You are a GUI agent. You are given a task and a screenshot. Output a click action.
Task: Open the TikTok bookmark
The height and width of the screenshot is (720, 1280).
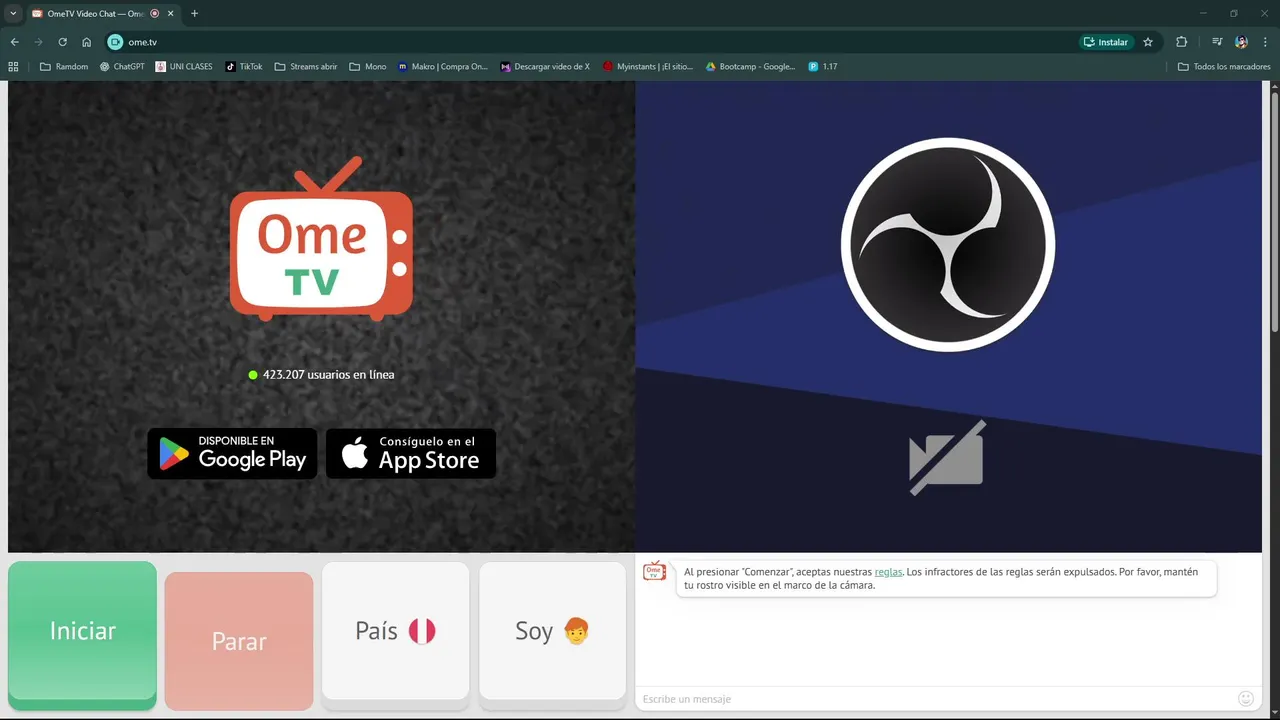244,67
